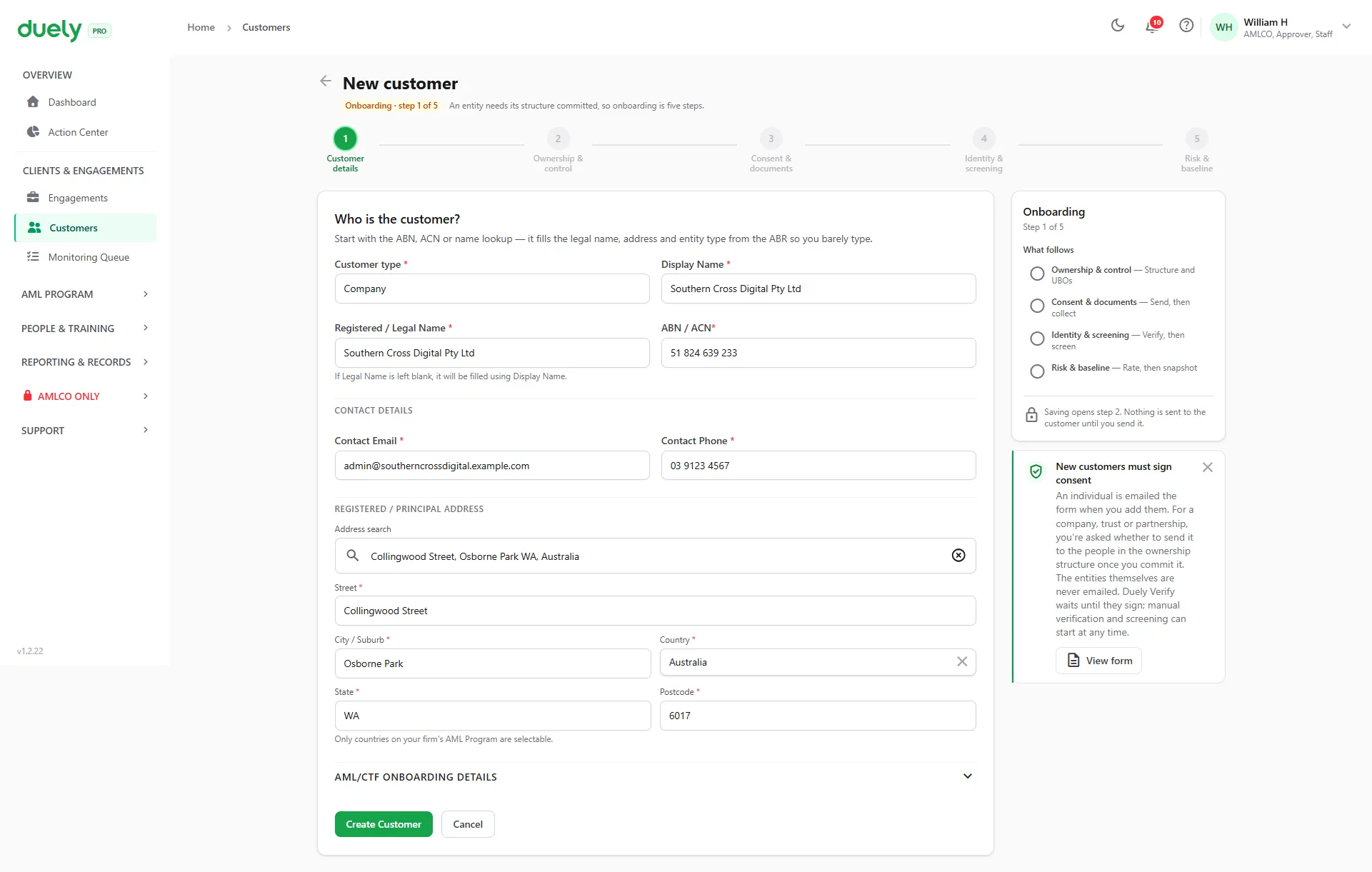1372x872 pixels.
Task: Open Monitoring Queue in the sidebar
Action: 86,257
